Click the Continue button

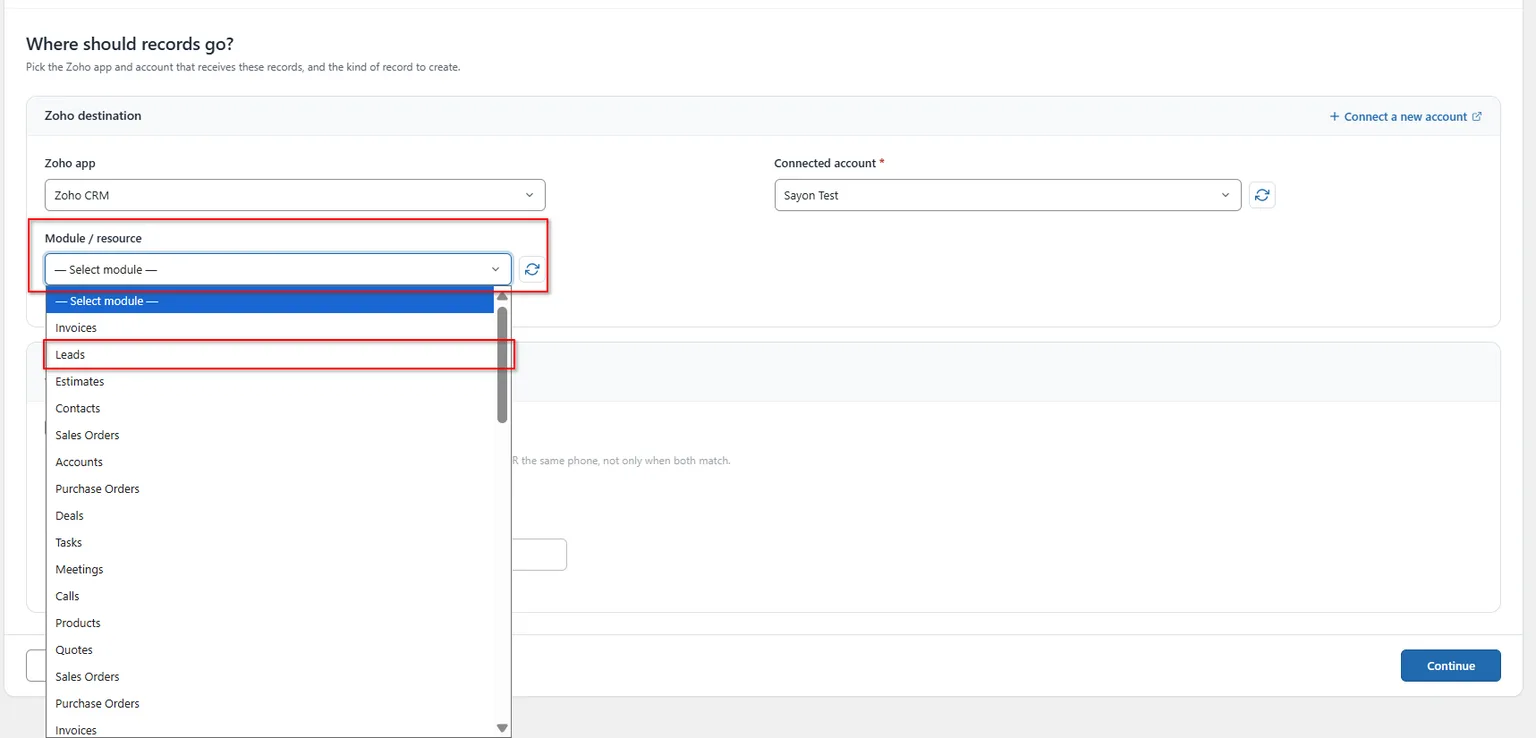pos(1450,666)
